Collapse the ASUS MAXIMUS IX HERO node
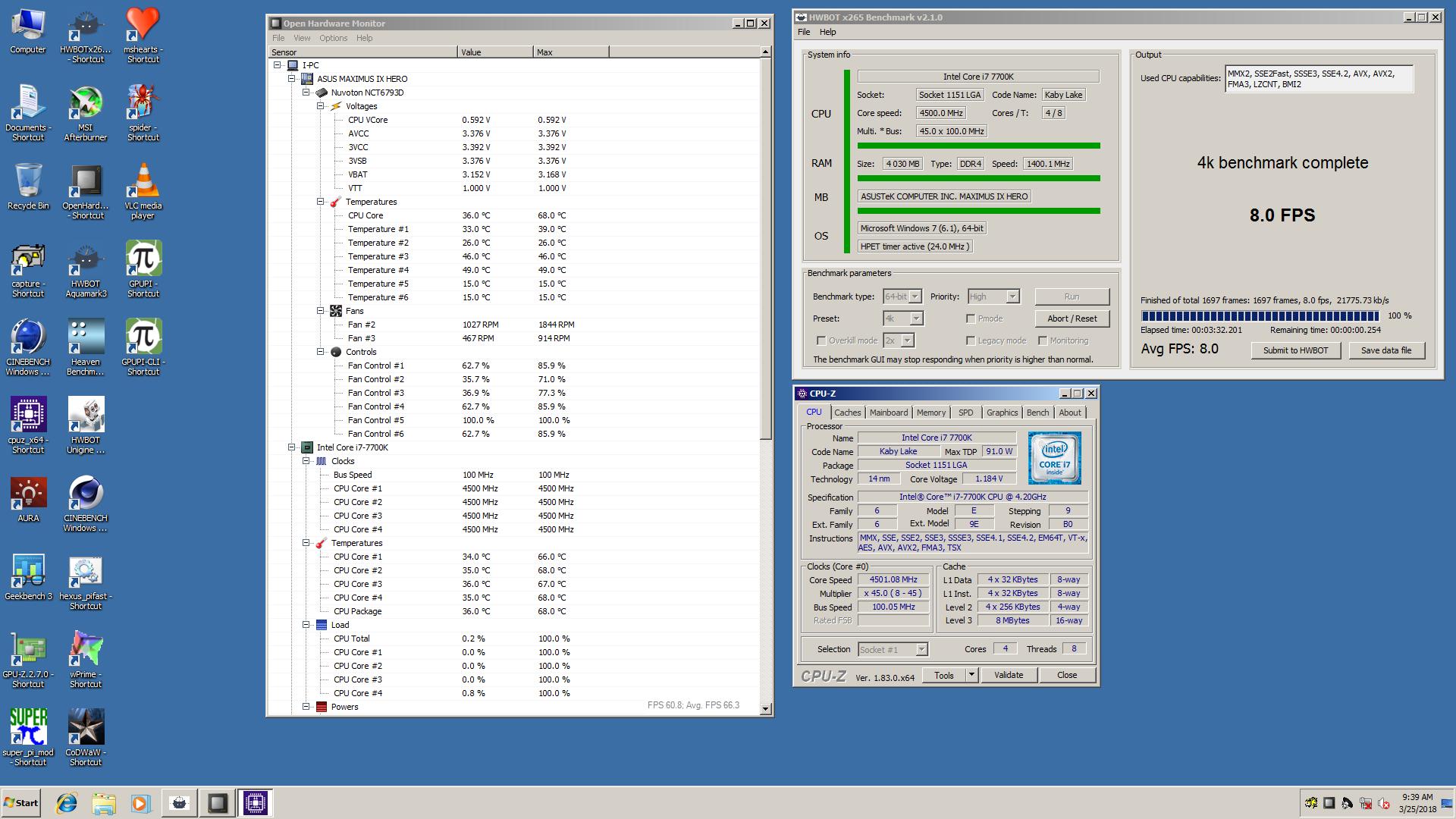 click(x=292, y=79)
